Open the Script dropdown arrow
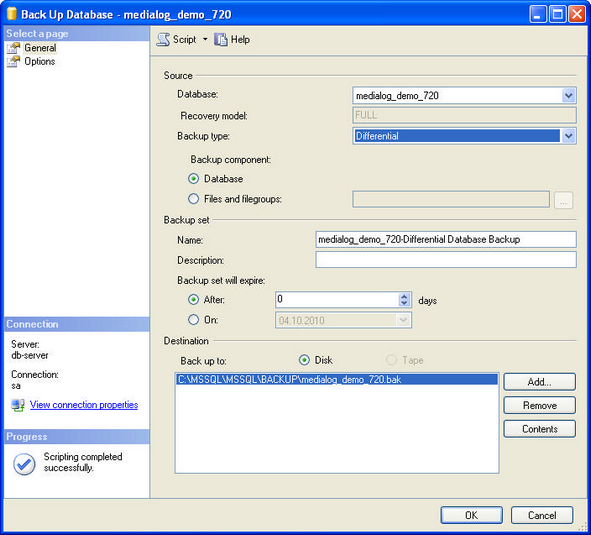Image resolution: width=591 pixels, height=535 pixels. coord(205,39)
